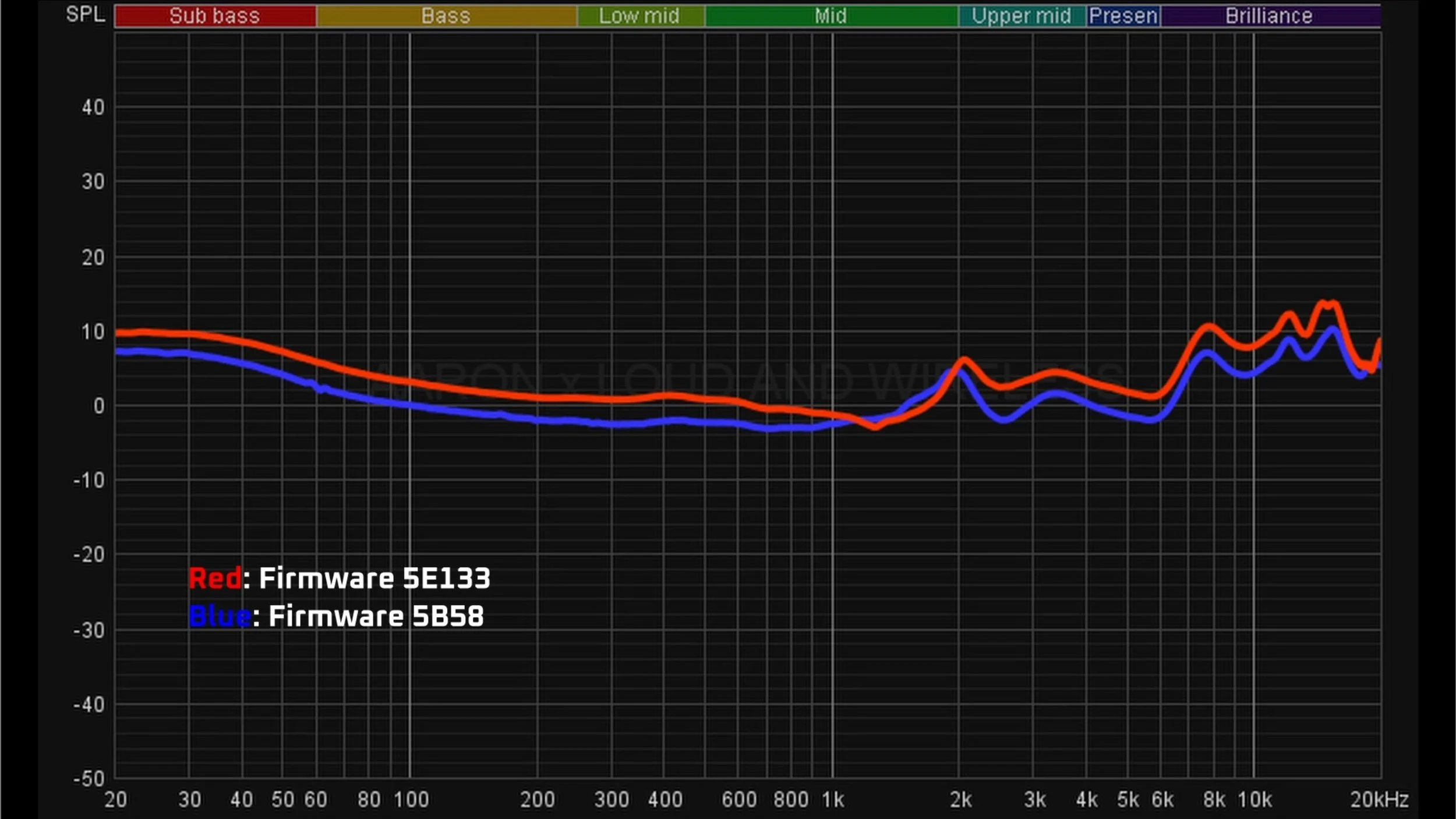Click the Brilliance band header
Screen dimensions: 1456x819
1269,16
